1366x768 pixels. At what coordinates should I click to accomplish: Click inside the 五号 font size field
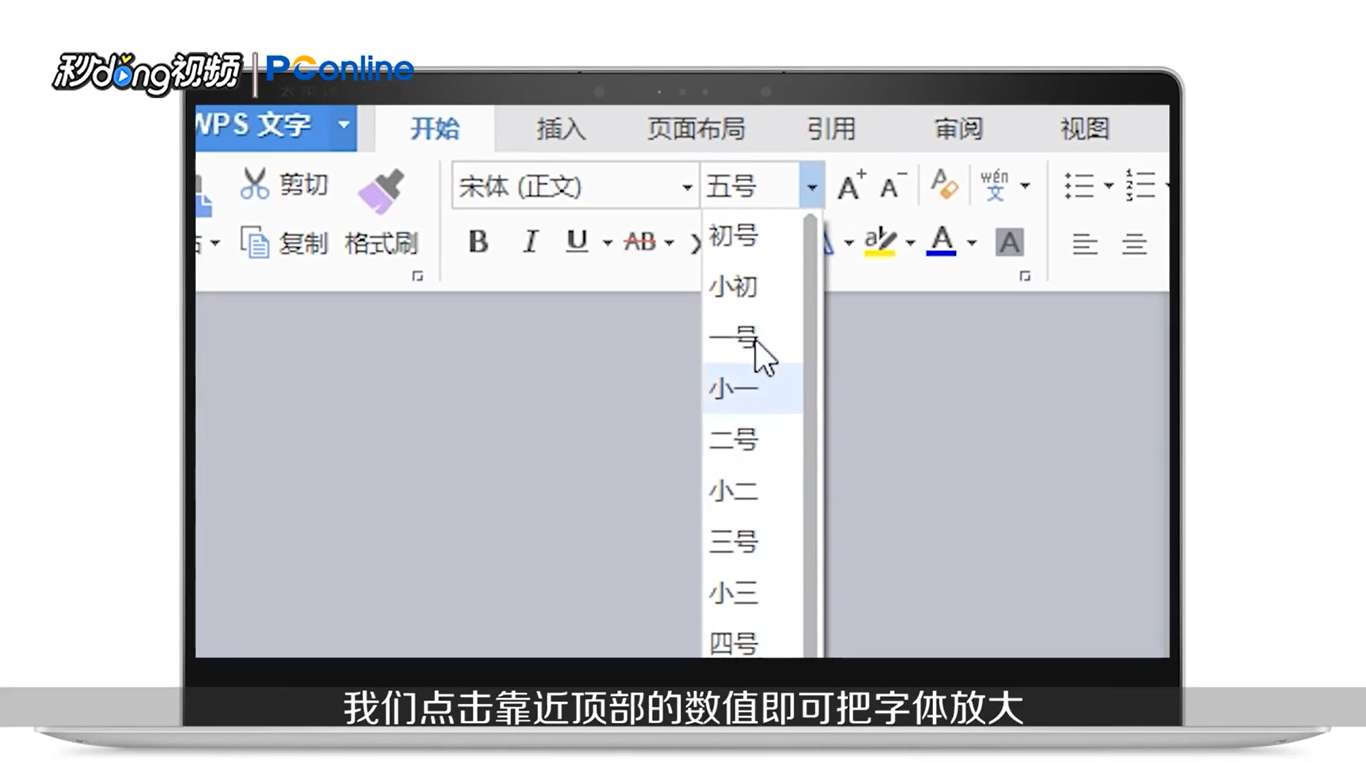click(x=751, y=187)
